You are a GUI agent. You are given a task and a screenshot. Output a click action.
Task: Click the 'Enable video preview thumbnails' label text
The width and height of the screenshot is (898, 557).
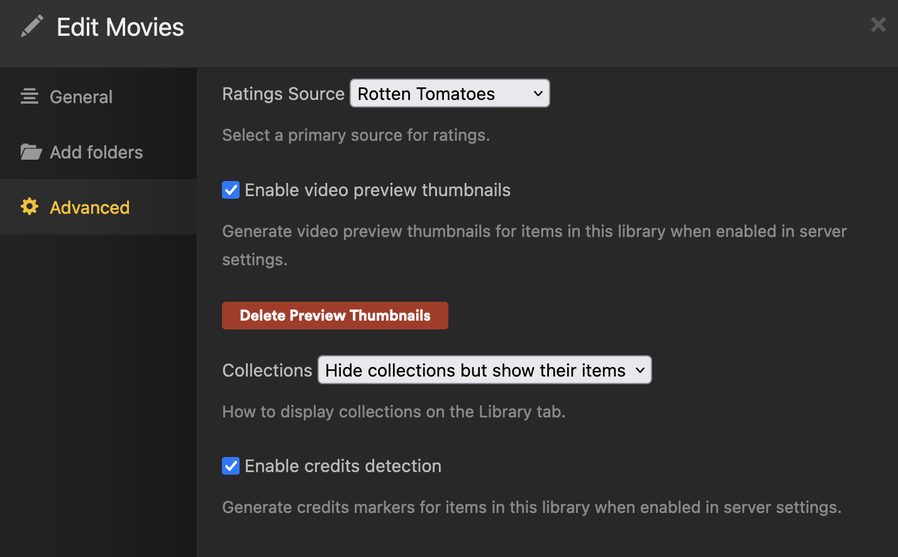tap(377, 190)
